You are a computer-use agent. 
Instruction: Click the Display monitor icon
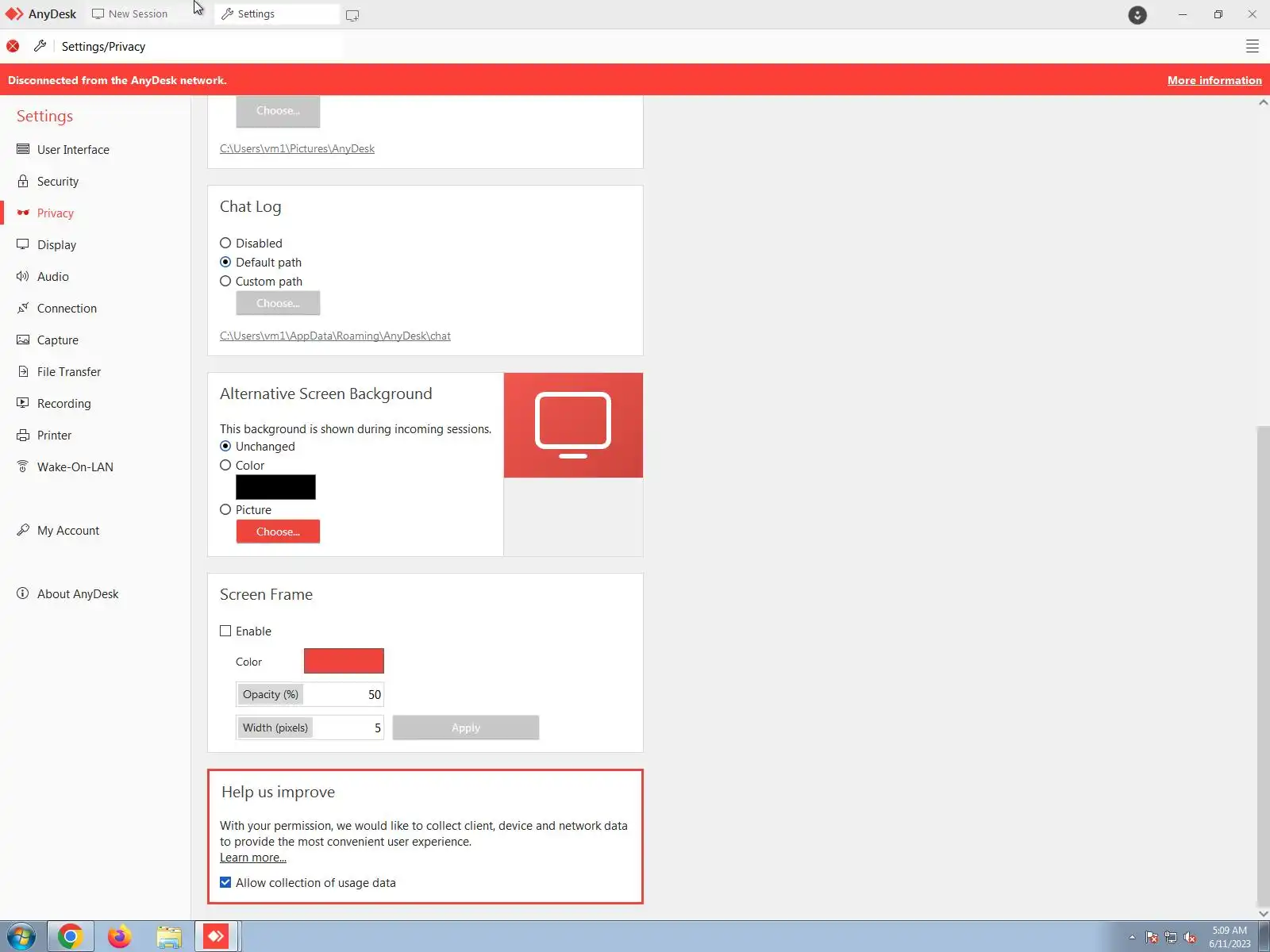tap(23, 244)
